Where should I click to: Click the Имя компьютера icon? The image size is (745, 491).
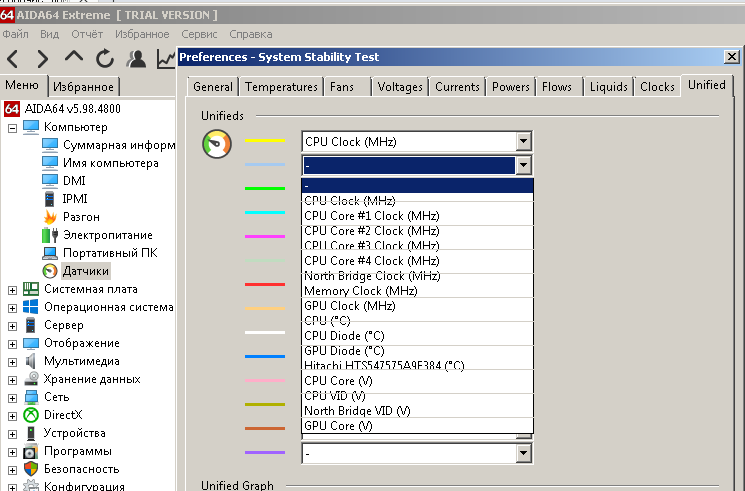click(50, 163)
